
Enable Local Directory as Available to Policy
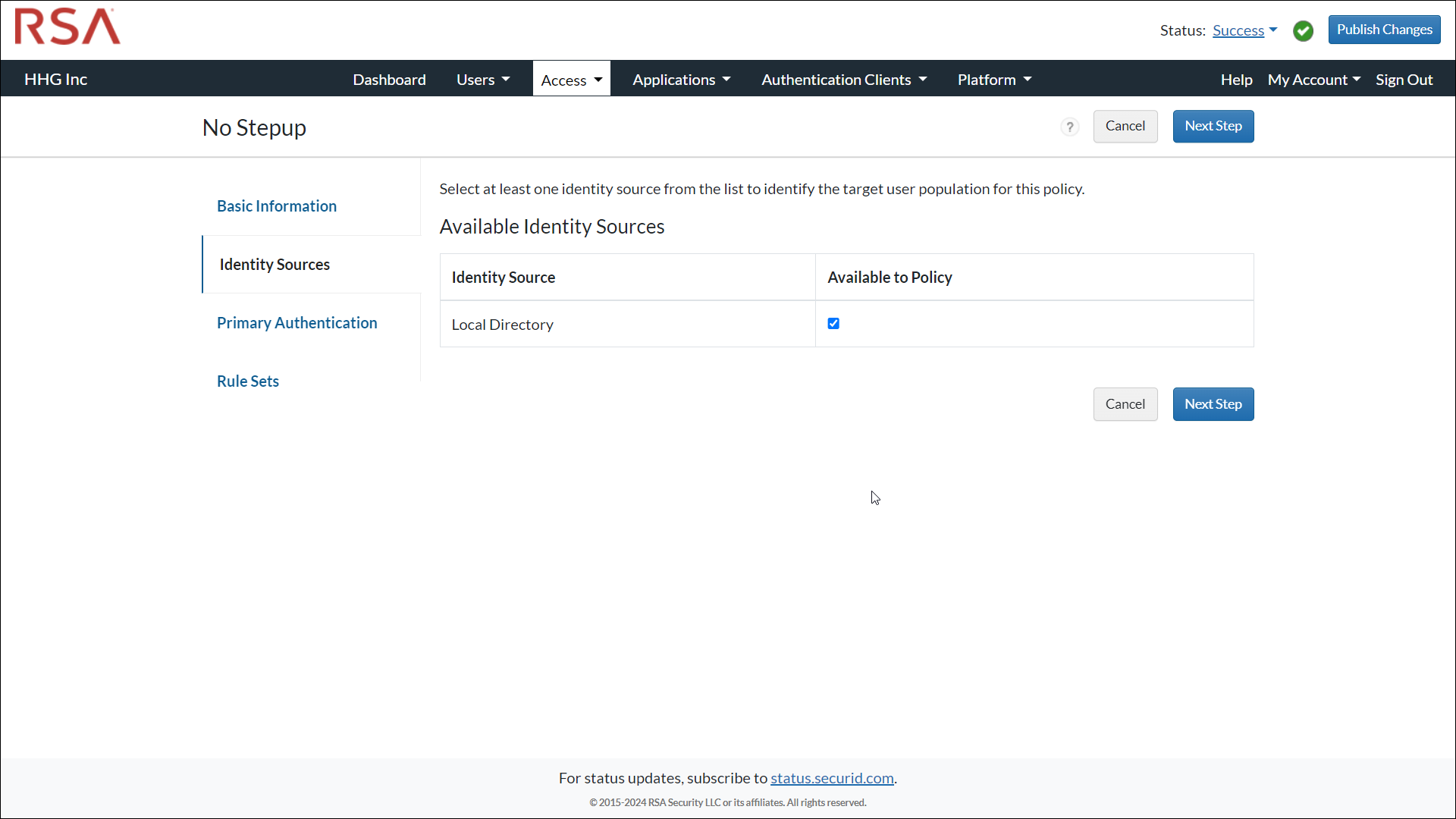tap(833, 323)
